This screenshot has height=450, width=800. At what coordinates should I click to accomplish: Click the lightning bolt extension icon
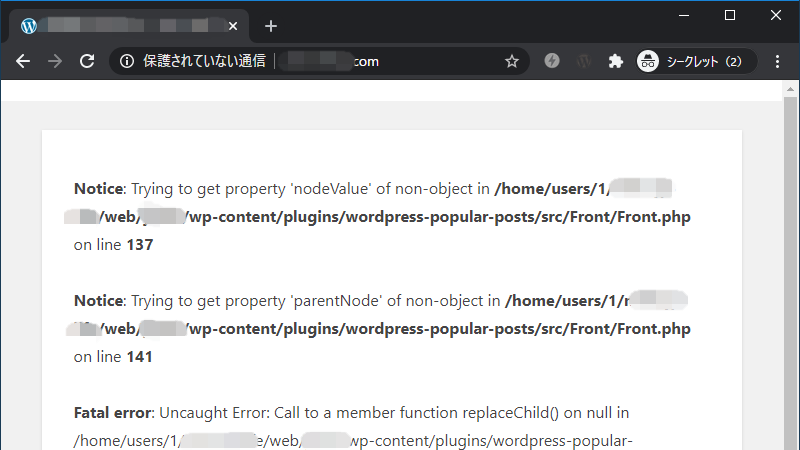552,61
